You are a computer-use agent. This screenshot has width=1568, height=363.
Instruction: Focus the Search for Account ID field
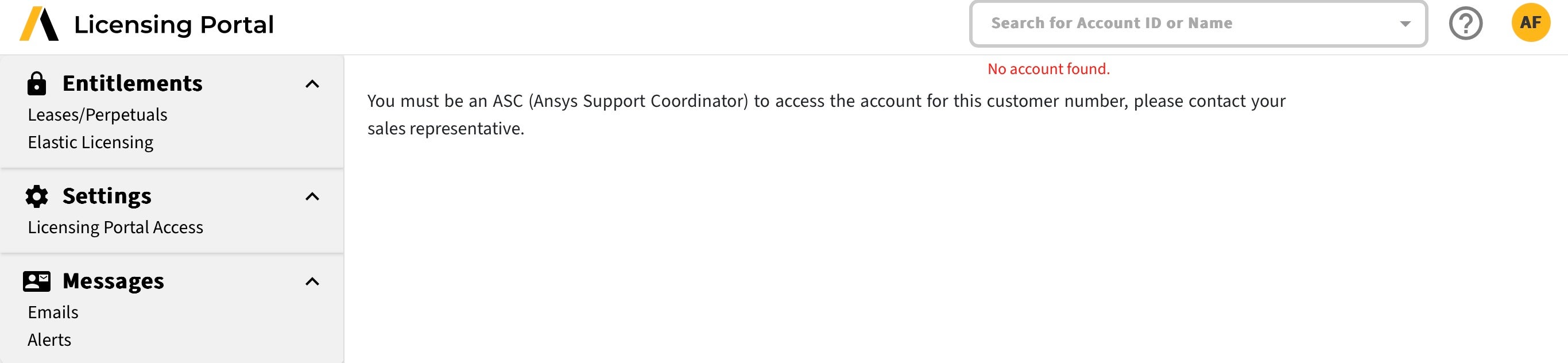[x=1181, y=24]
